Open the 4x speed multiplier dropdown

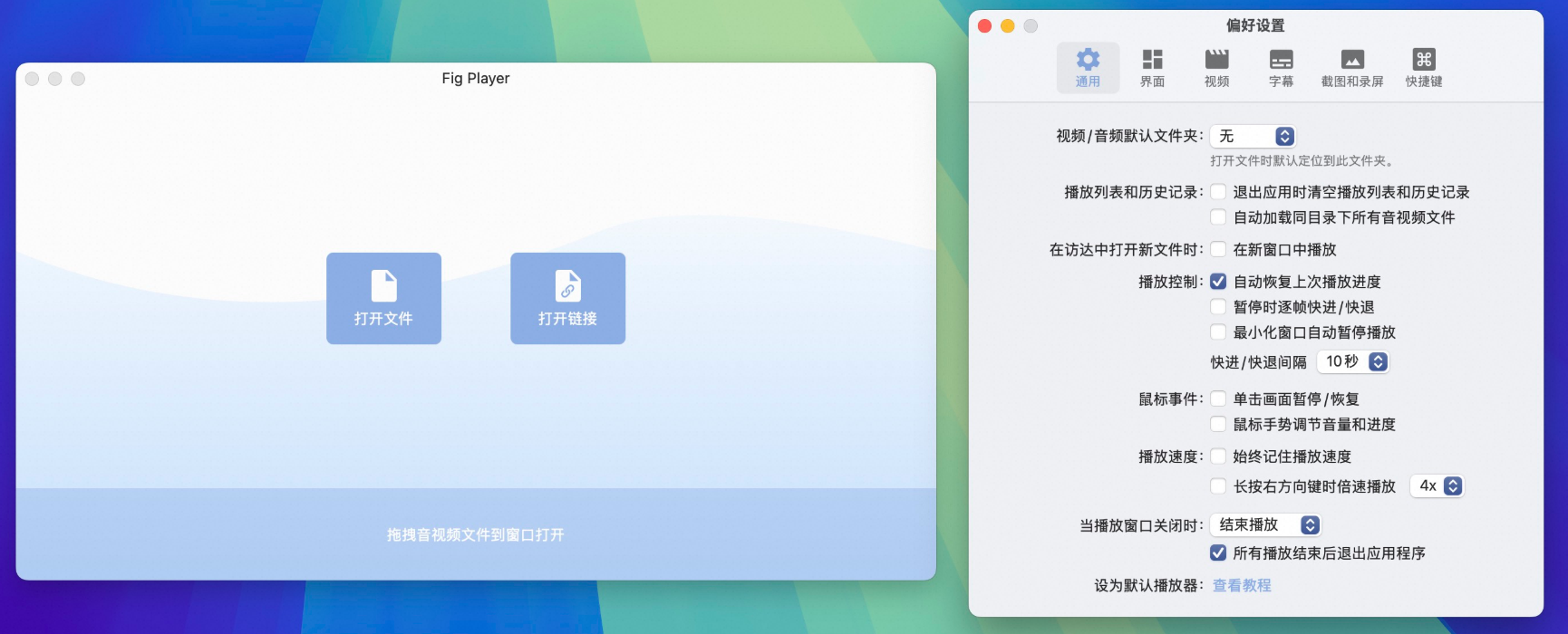tap(1437, 486)
